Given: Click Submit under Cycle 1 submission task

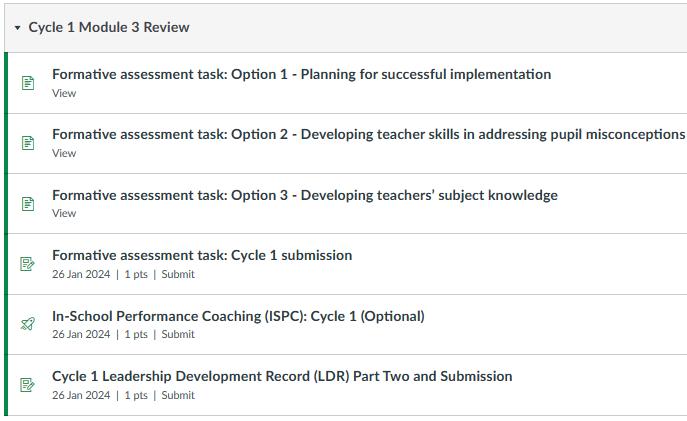Looking at the screenshot, I should [178, 274].
